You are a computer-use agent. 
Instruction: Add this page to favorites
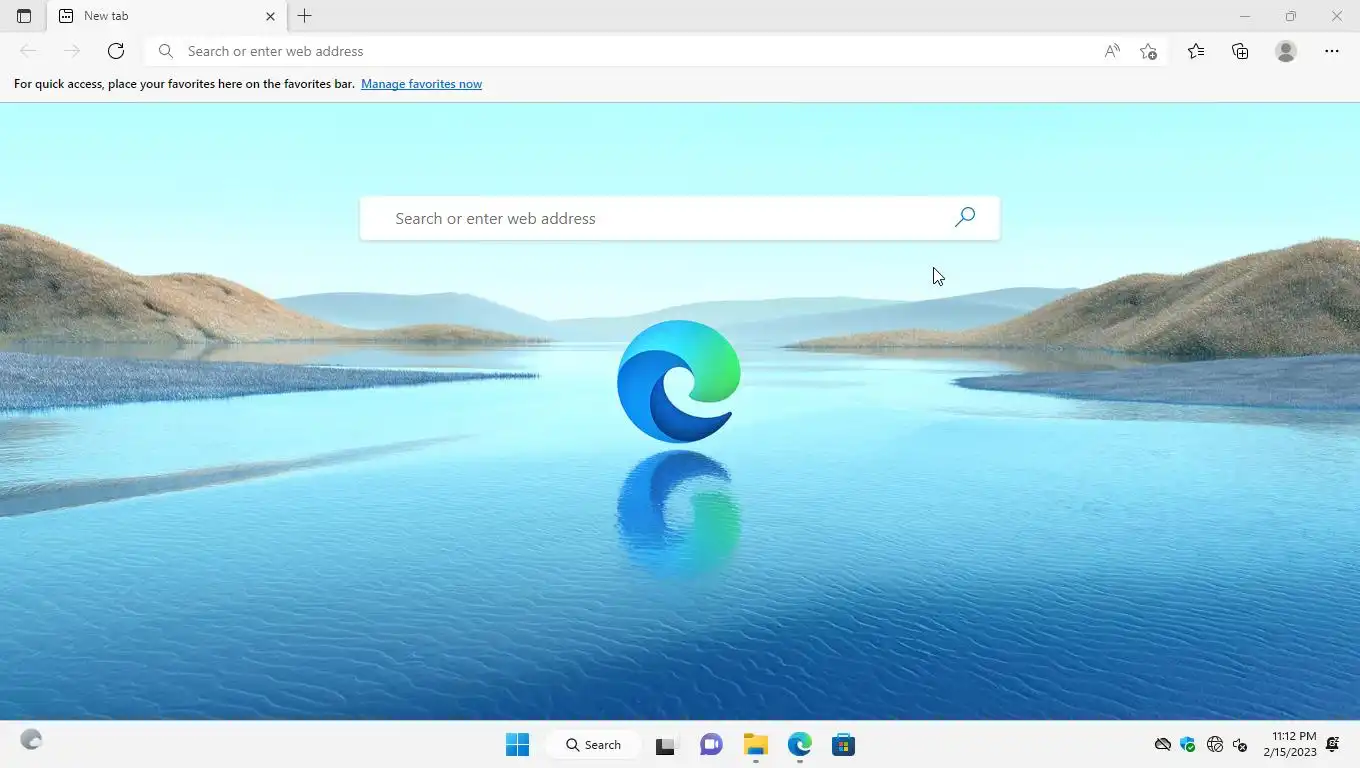(1148, 51)
